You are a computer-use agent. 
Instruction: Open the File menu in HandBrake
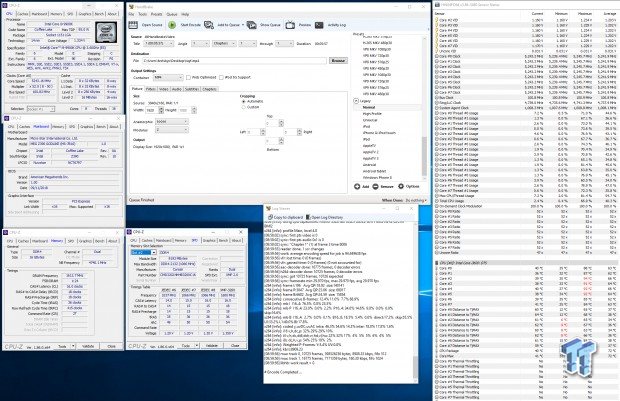(132, 14)
